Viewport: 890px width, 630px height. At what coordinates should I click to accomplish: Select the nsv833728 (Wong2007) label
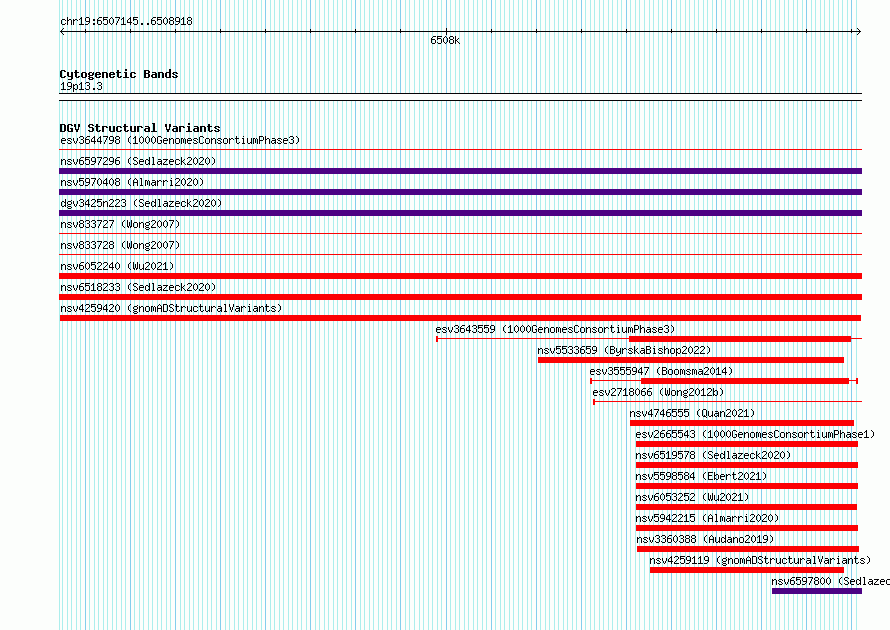coord(120,245)
